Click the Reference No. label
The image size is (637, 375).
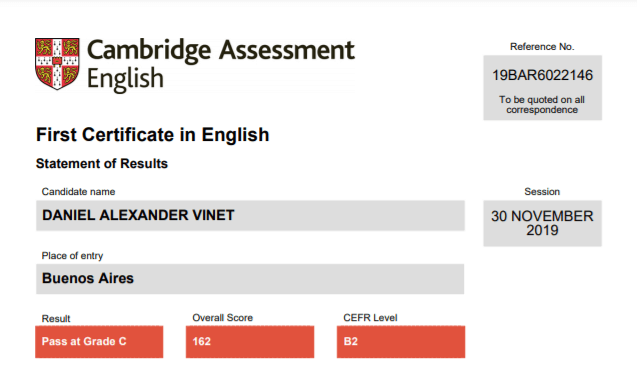pos(542,47)
